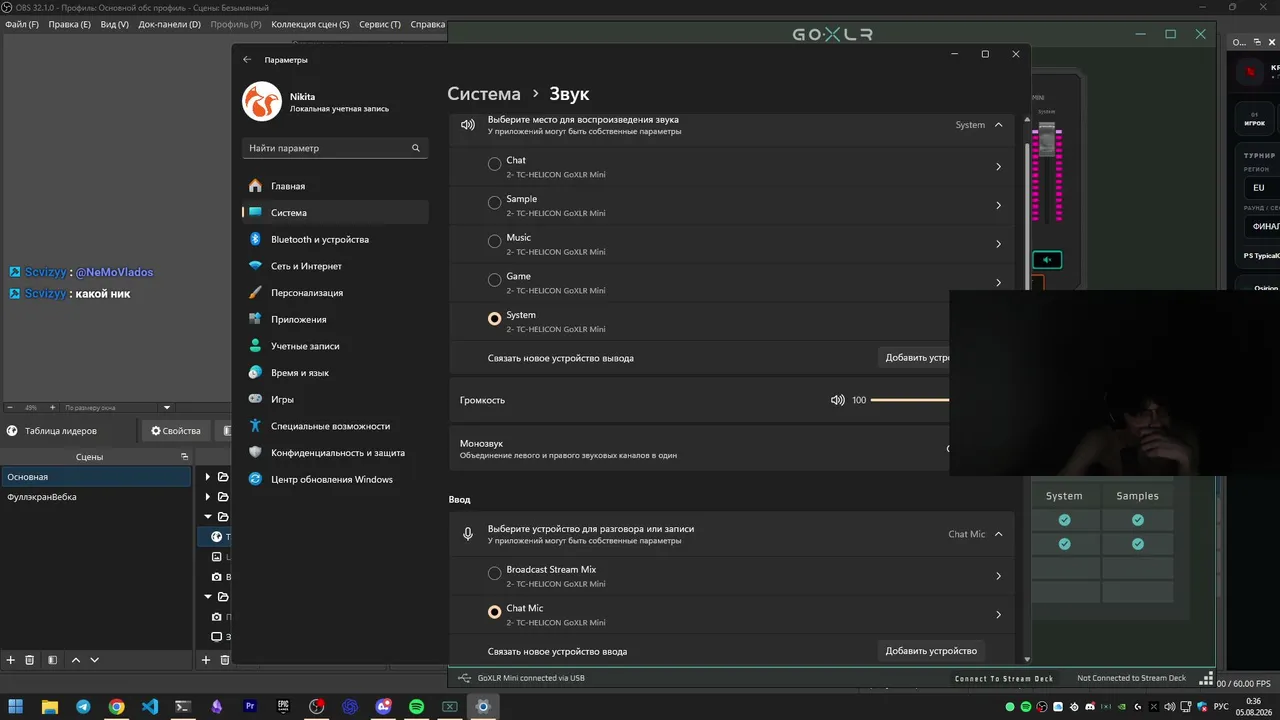
Task: Open Chat Mic input properties chevron
Action: [x=998, y=615]
